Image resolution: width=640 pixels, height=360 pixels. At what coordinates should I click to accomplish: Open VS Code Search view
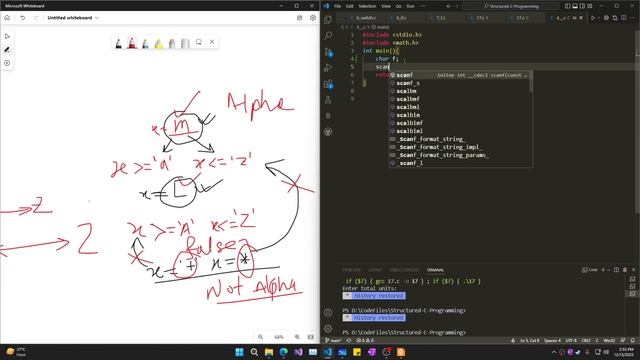328,36
